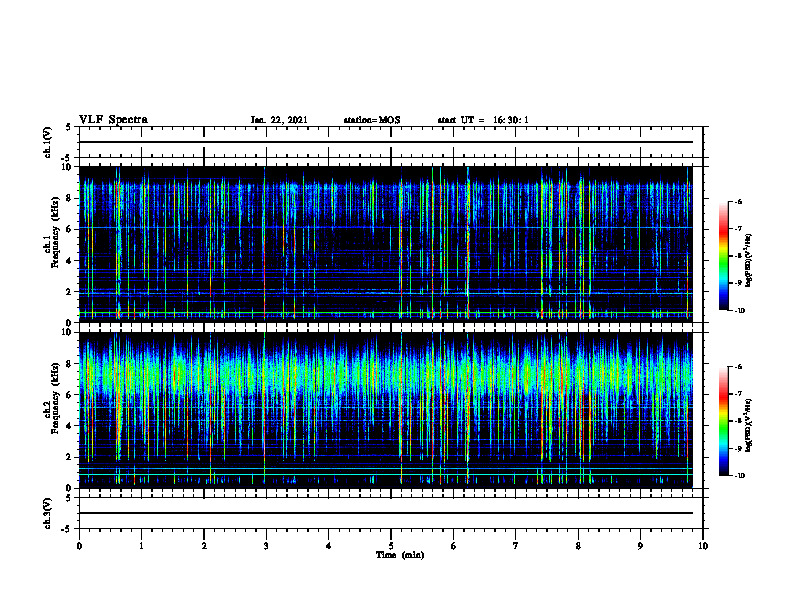Click time axis tick label "10"
The image size is (792, 612).
click(703, 546)
